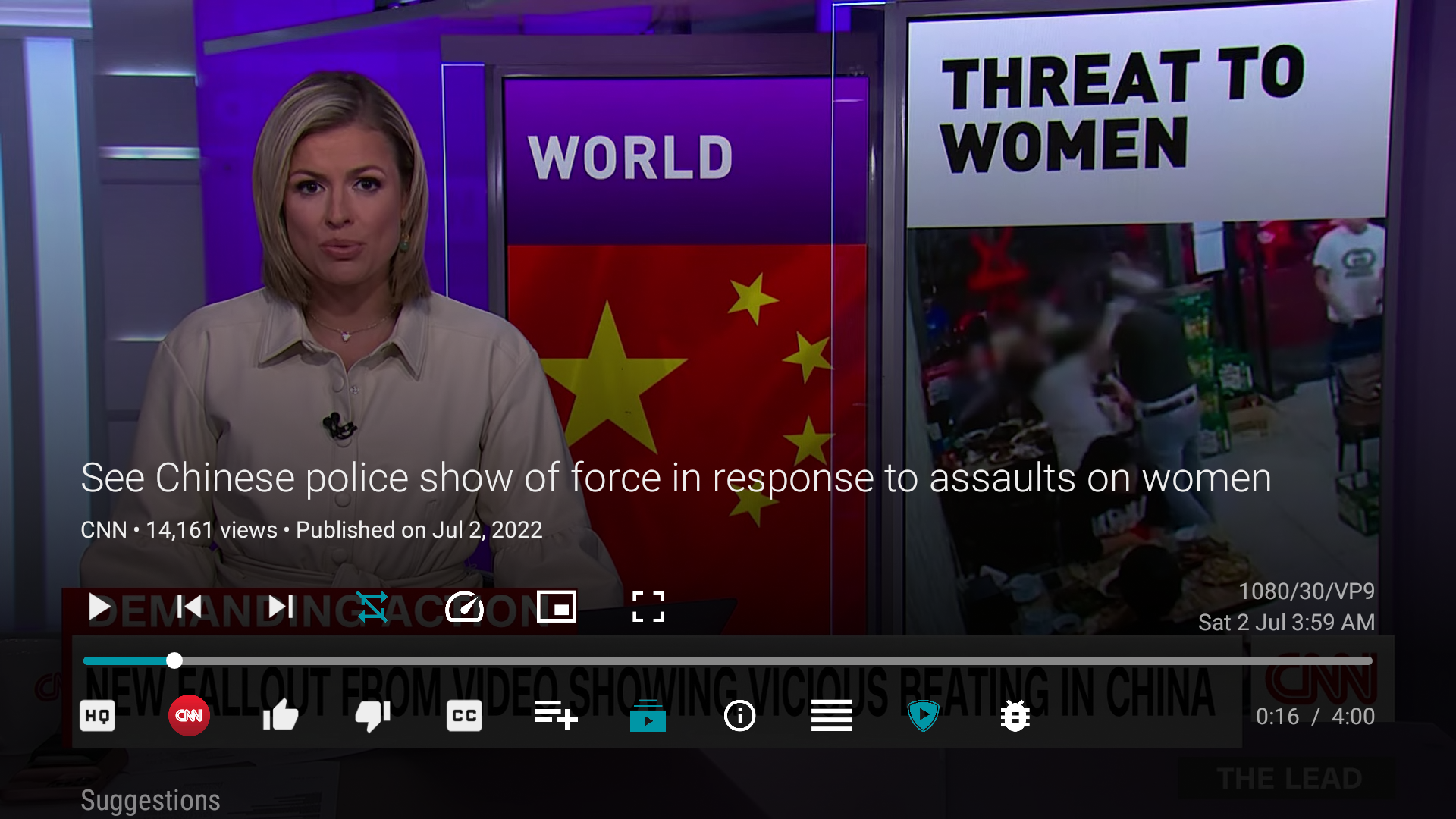Open the teal playback queue icon
This screenshot has width=1456, height=819.
[648, 716]
